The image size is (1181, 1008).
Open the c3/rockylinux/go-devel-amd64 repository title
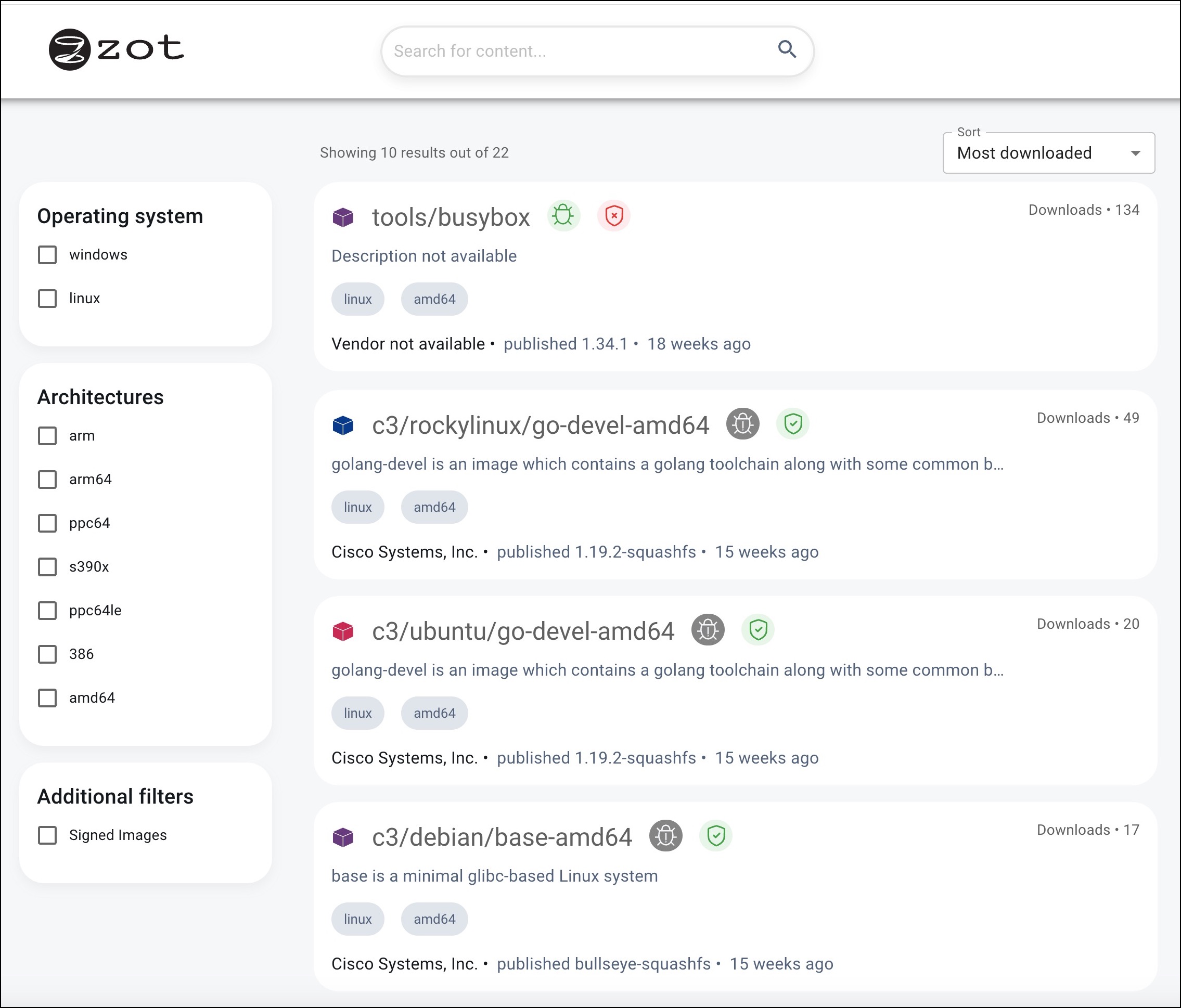(x=540, y=425)
